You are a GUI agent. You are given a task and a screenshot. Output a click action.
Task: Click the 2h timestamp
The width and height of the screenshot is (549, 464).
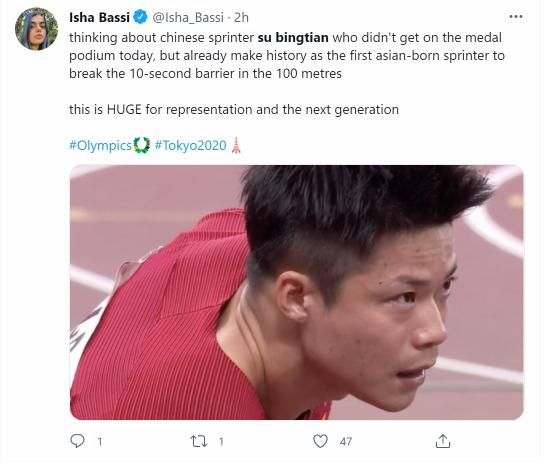click(241, 18)
